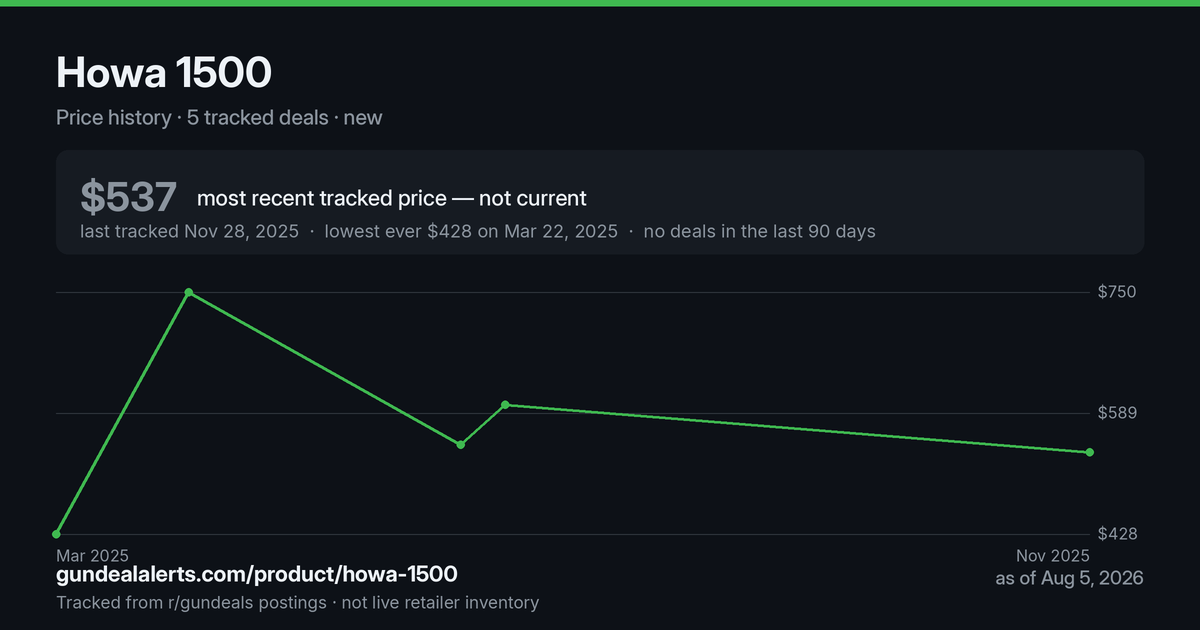Click 'last tracked Nov 28, 2025' text
This screenshot has height=630, width=1200.
click(190, 231)
